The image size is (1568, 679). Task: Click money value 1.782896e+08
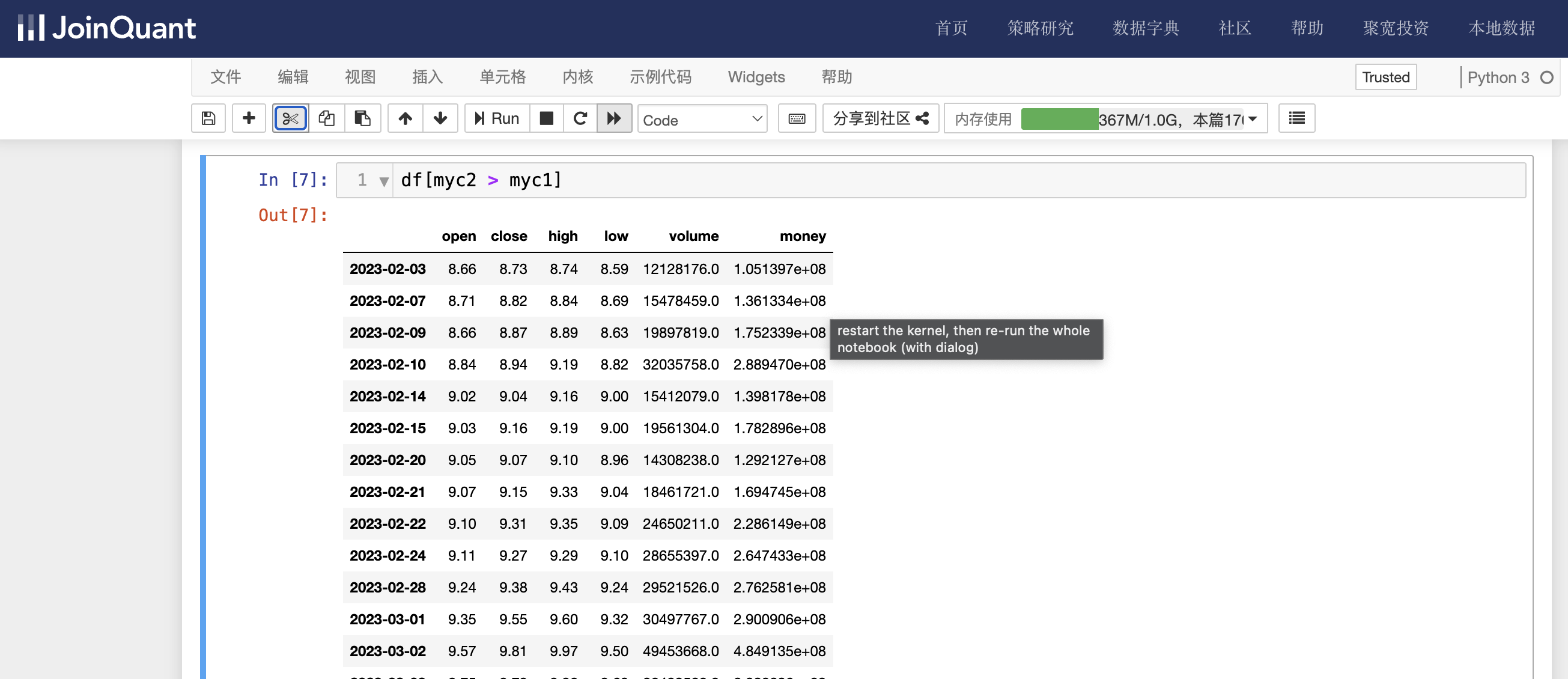779,428
